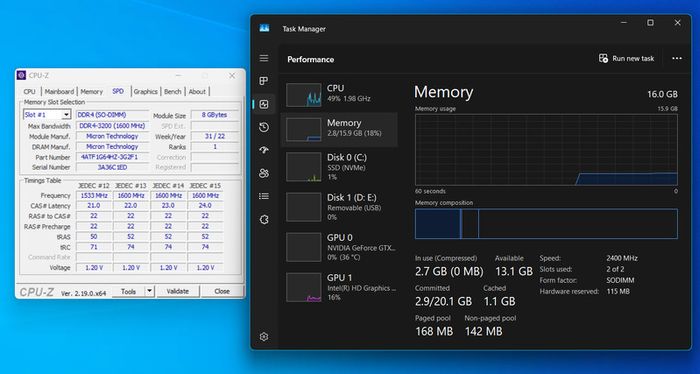
Task: Open the Users icon in Task Manager sidebar
Action: (x=264, y=173)
